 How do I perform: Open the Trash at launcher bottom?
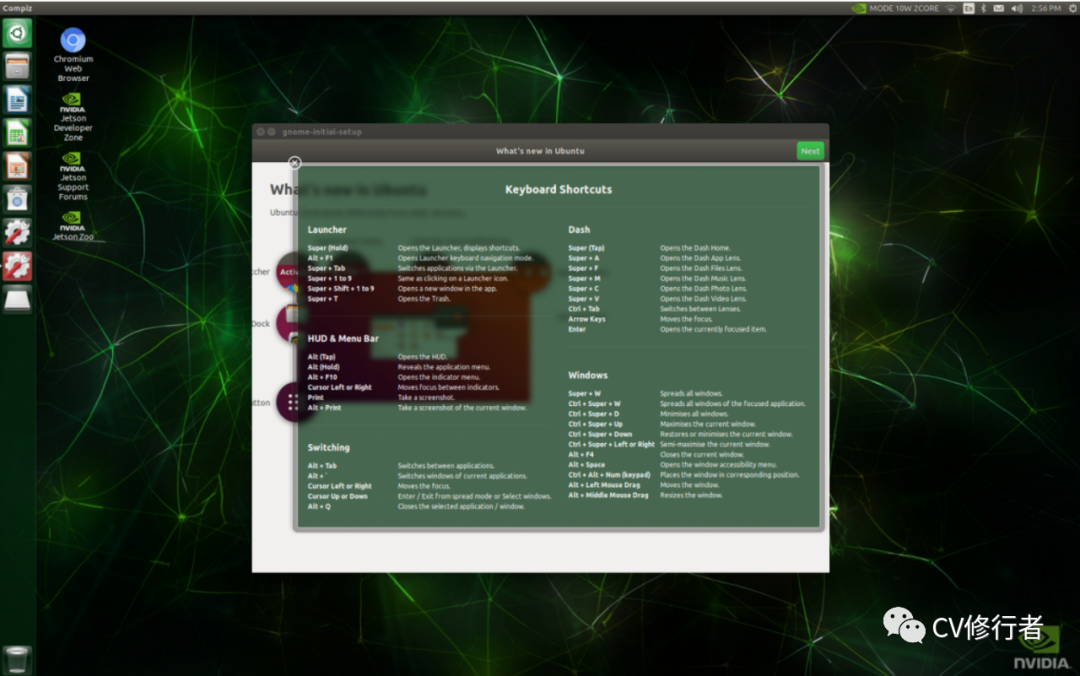pyautogui.click(x=17, y=659)
